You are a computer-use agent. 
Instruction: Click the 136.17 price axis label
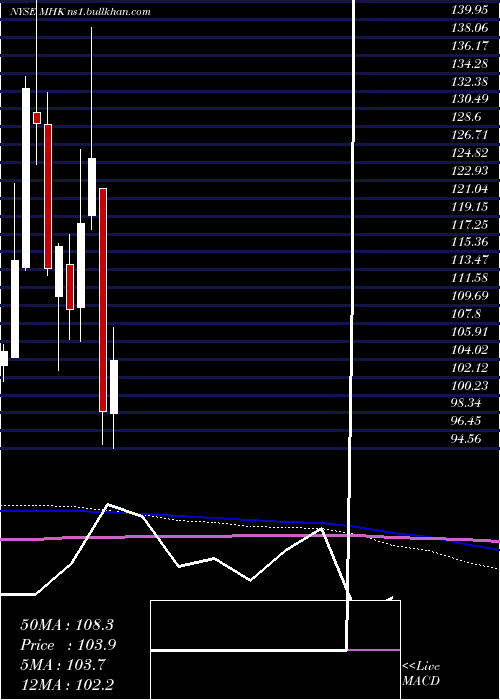(x=468, y=46)
